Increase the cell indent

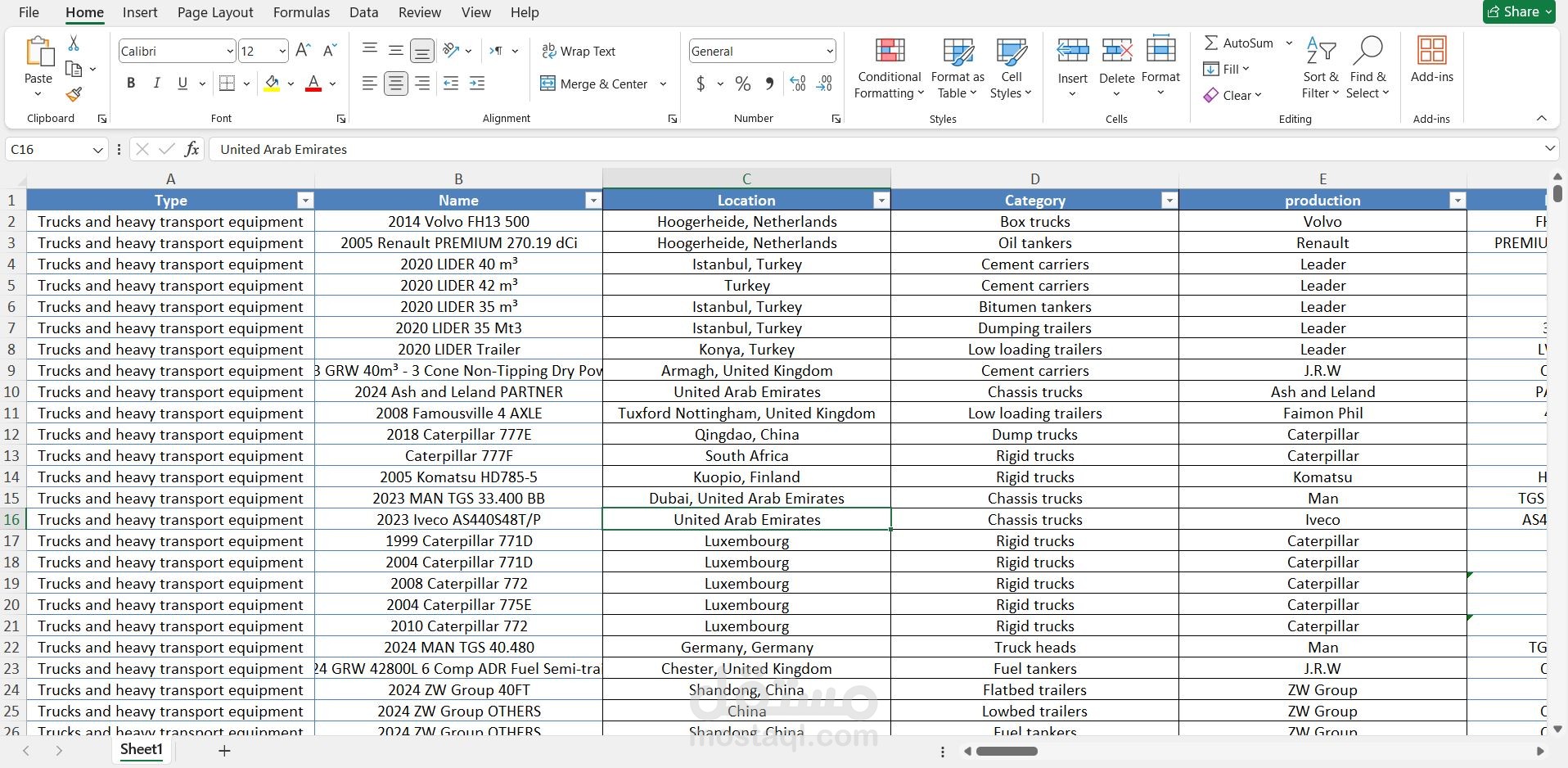477,84
